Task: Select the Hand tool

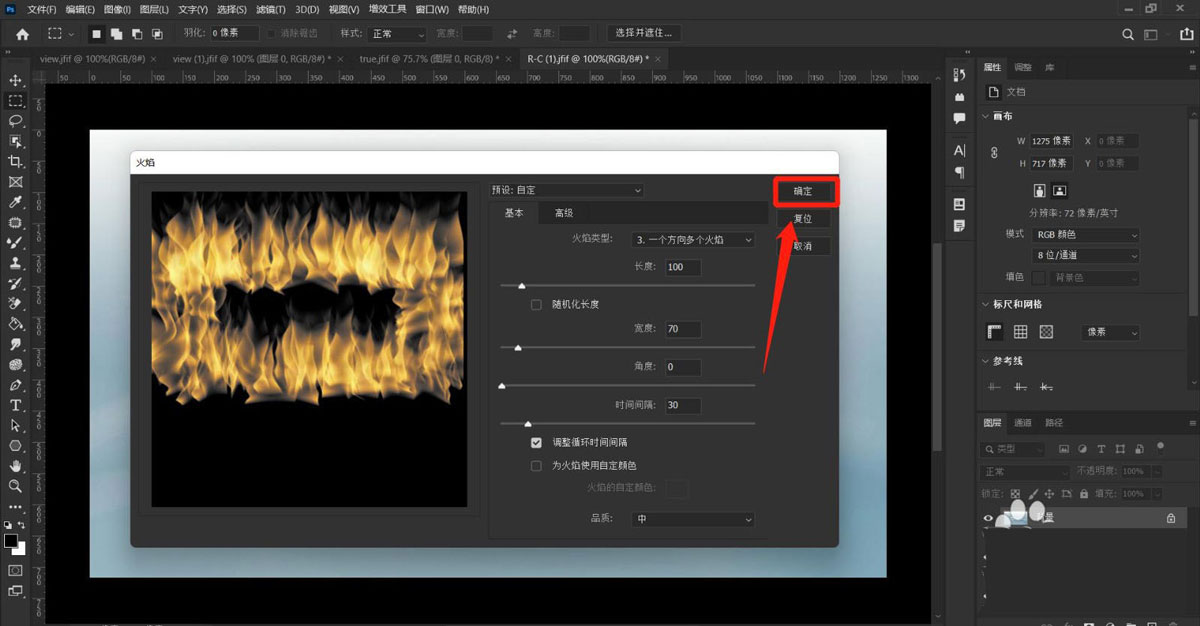Action: point(14,465)
